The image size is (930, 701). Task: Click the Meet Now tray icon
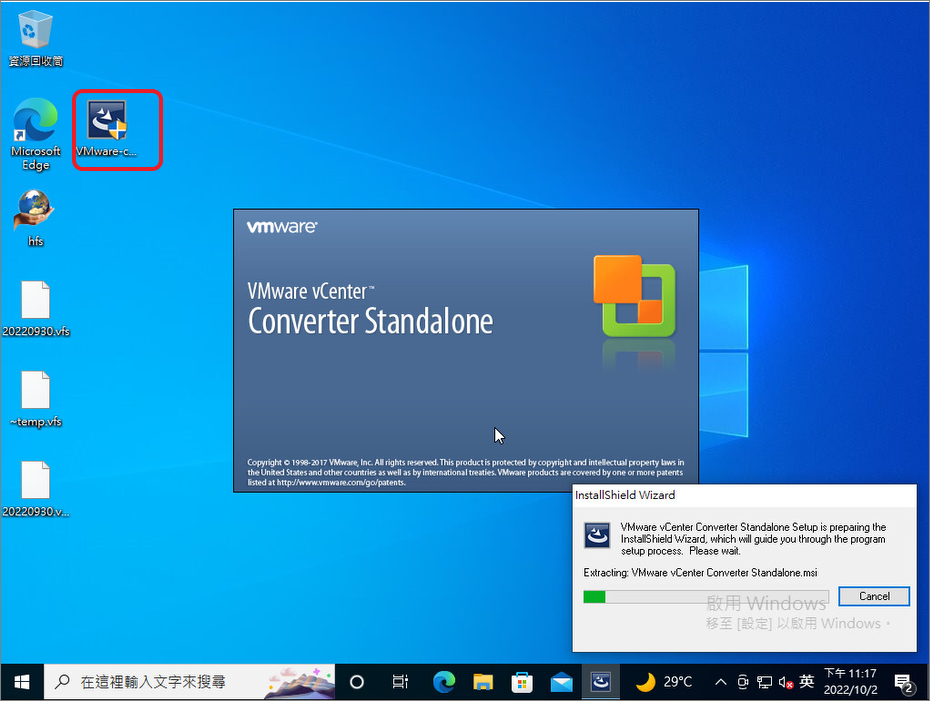point(743,682)
